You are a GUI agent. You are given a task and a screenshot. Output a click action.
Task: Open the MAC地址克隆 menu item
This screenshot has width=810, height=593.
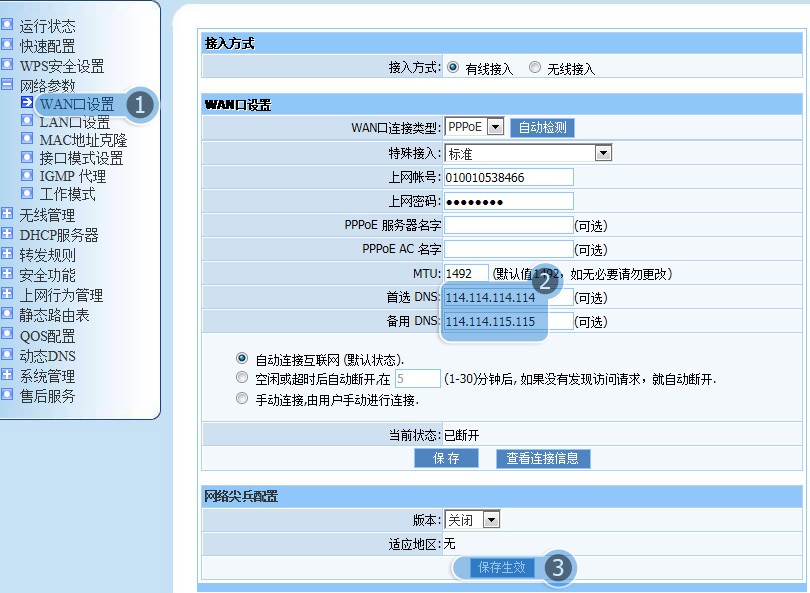click(82, 140)
